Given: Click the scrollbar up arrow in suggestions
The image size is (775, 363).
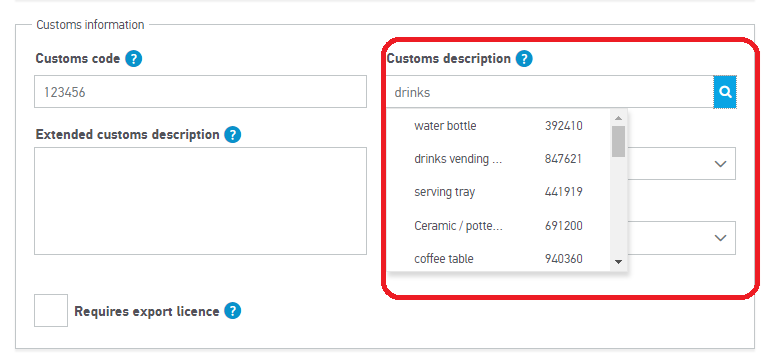Looking at the screenshot, I should click(618, 118).
